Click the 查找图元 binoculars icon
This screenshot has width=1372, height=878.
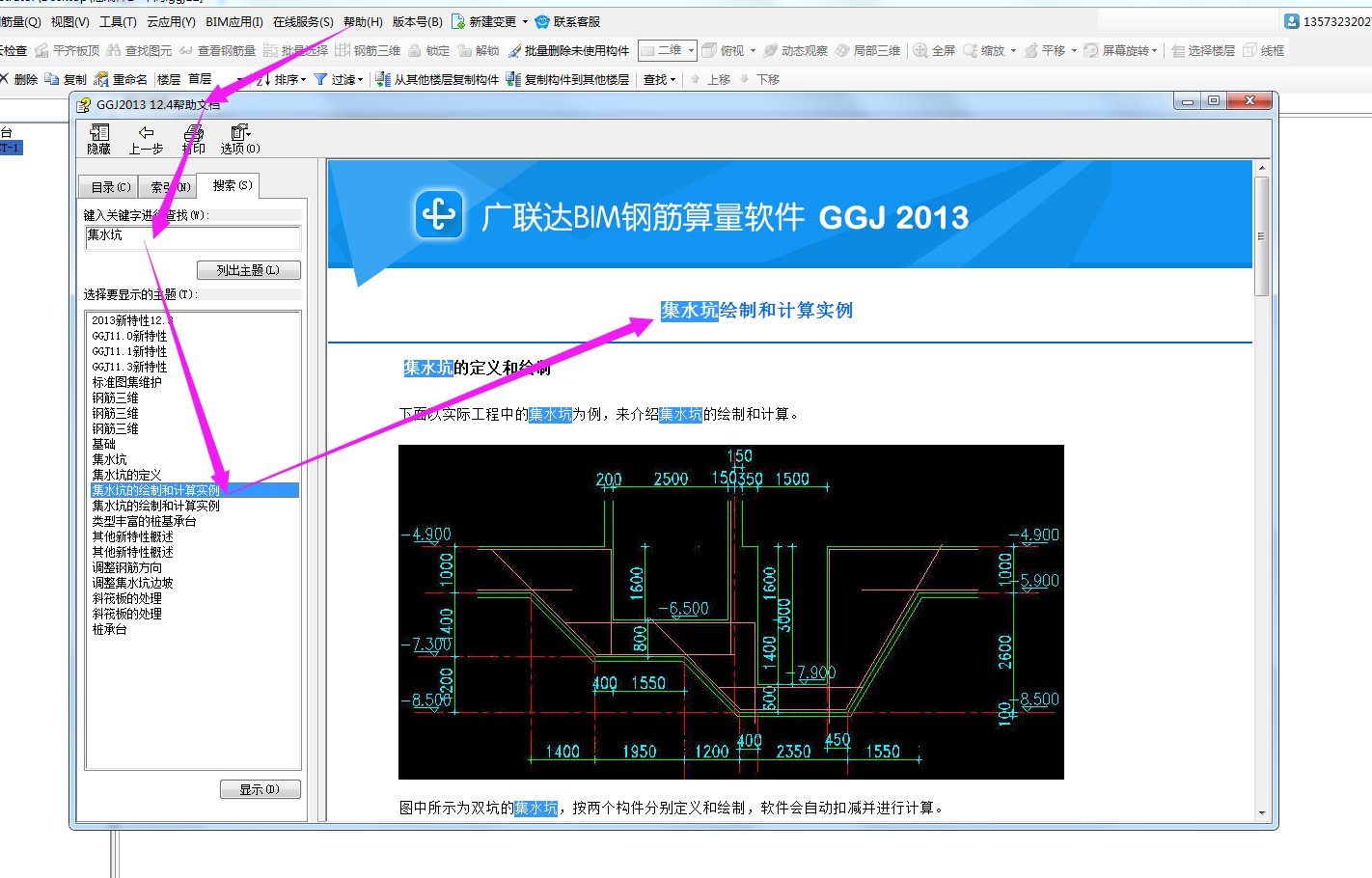[x=114, y=50]
